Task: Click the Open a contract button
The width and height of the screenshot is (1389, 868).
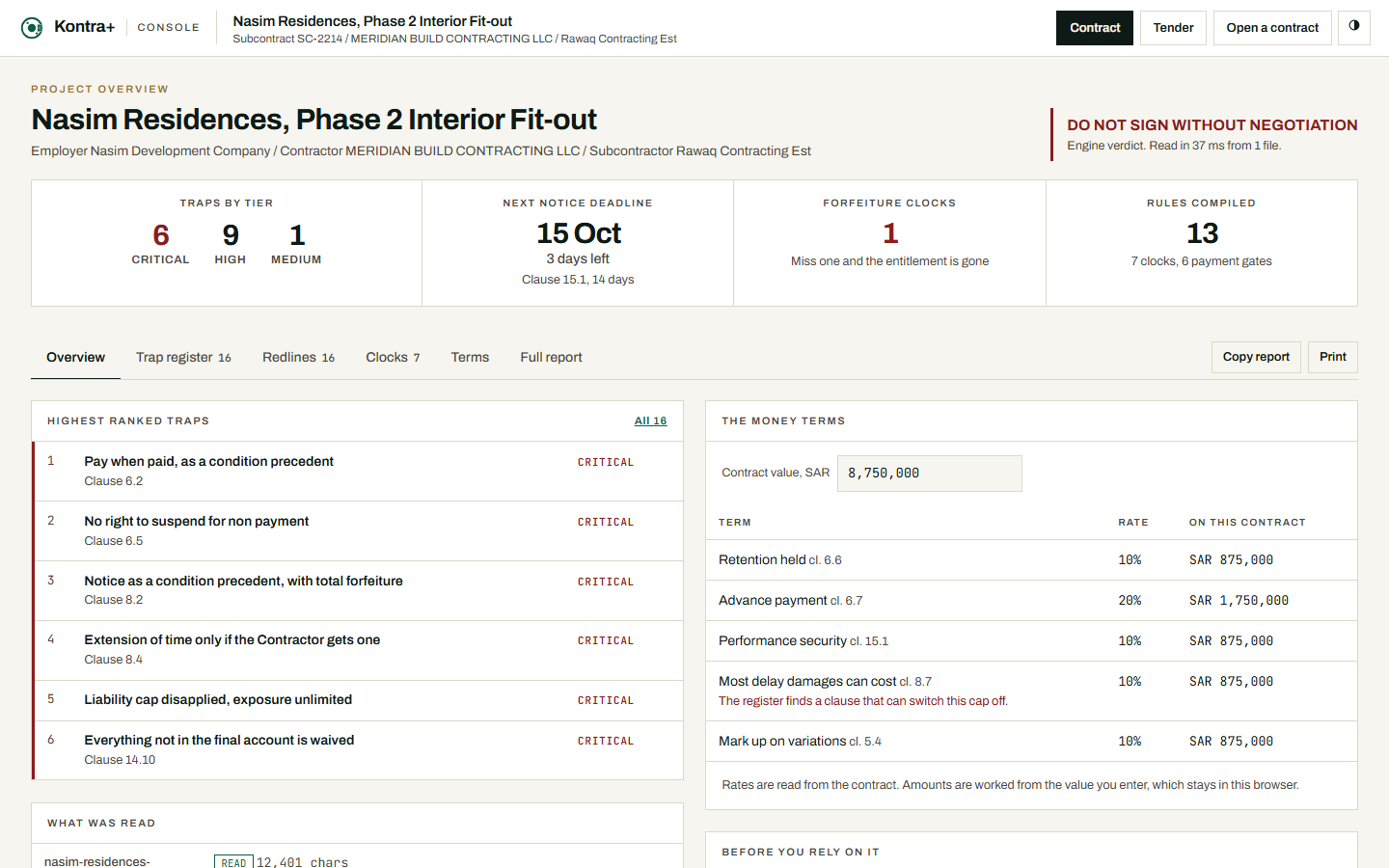Action: tap(1272, 28)
